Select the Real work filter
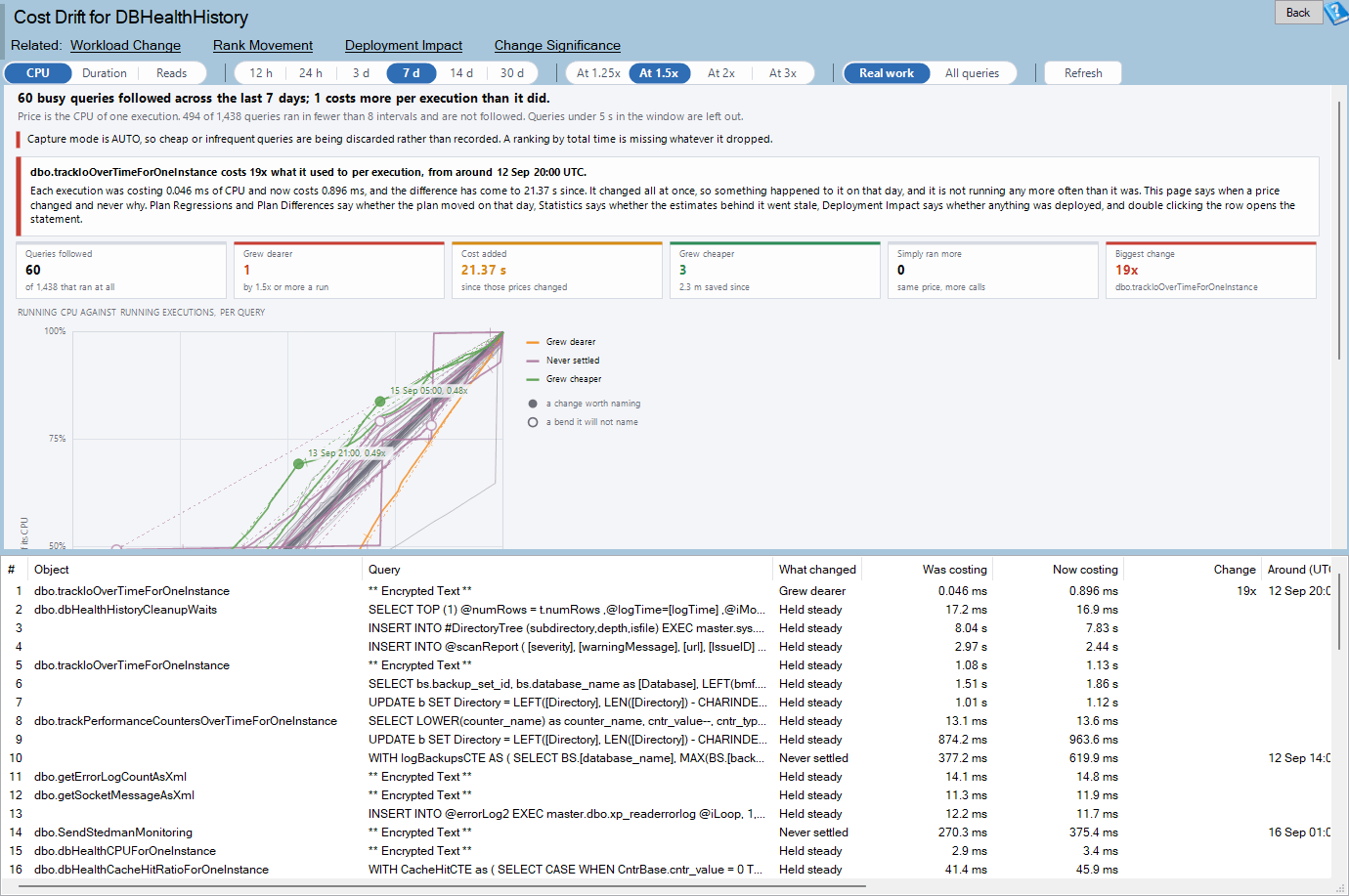 click(x=887, y=73)
